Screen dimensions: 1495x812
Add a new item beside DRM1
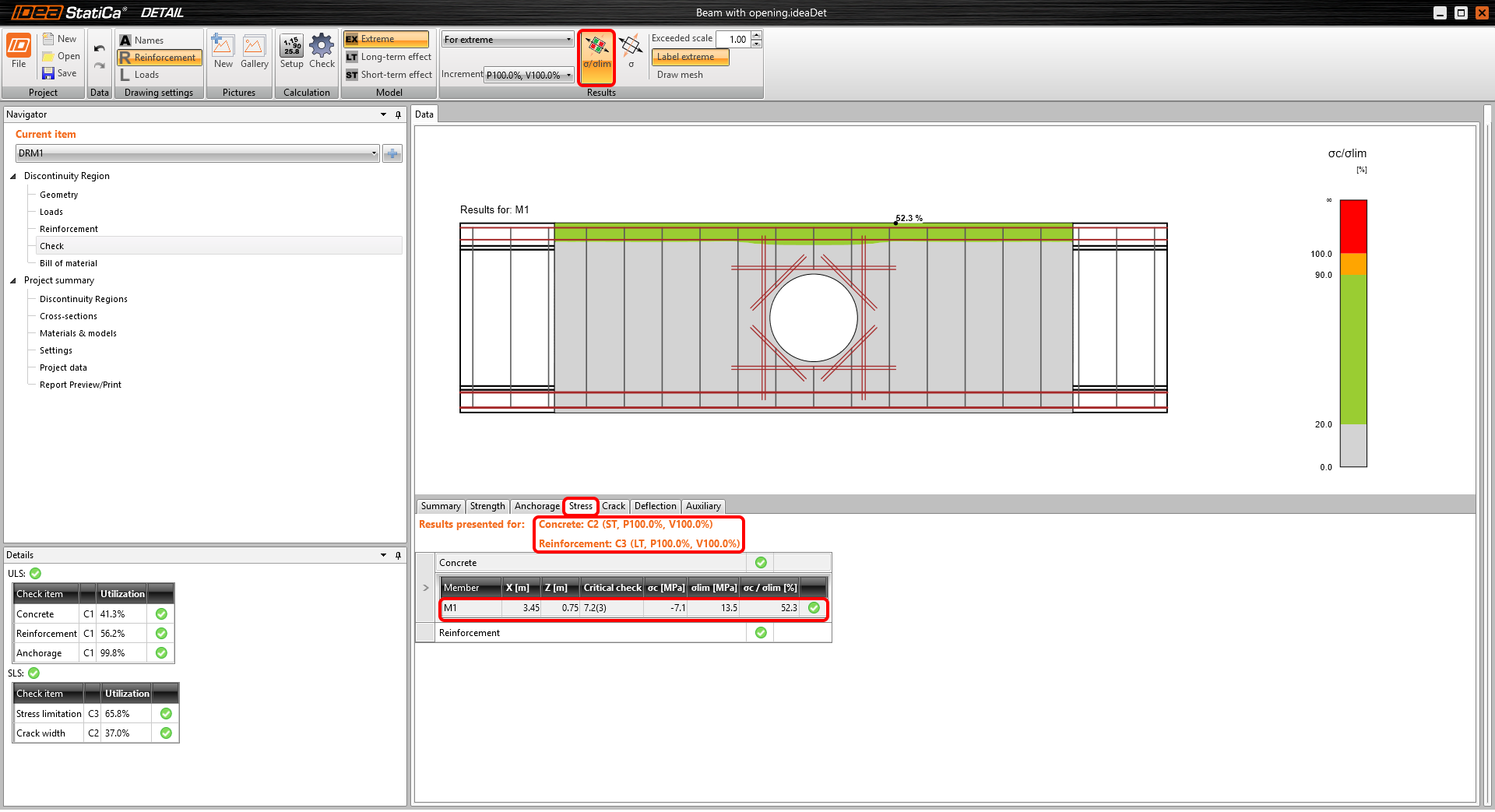click(x=392, y=153)
